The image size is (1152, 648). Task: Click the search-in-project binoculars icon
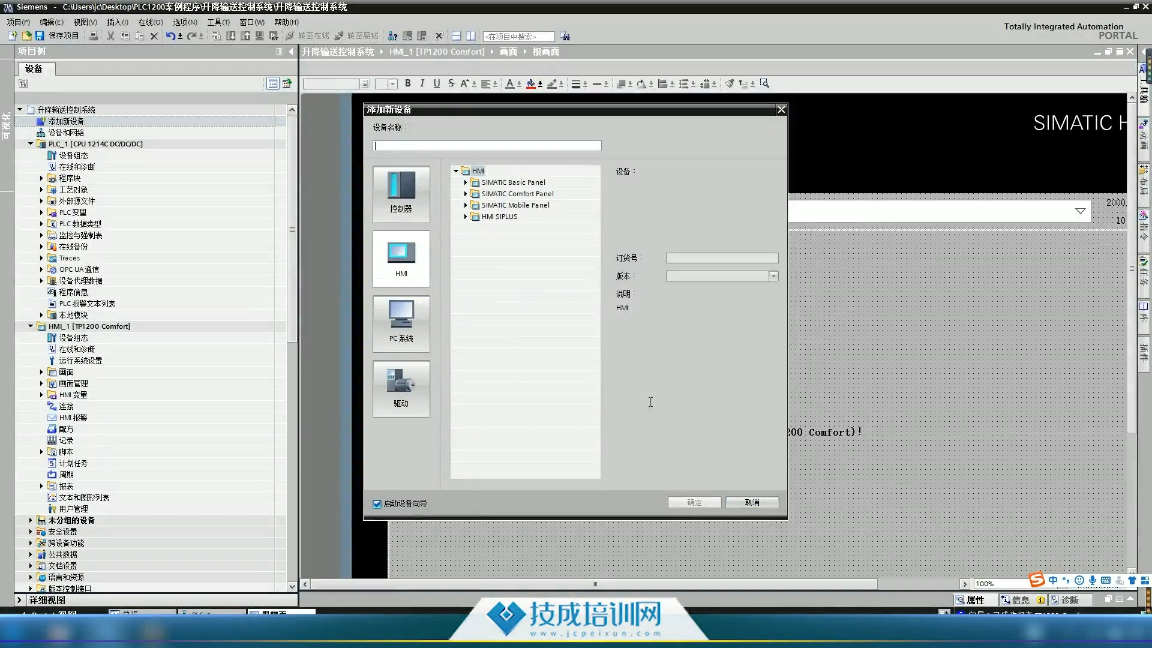tap(565, 36)
